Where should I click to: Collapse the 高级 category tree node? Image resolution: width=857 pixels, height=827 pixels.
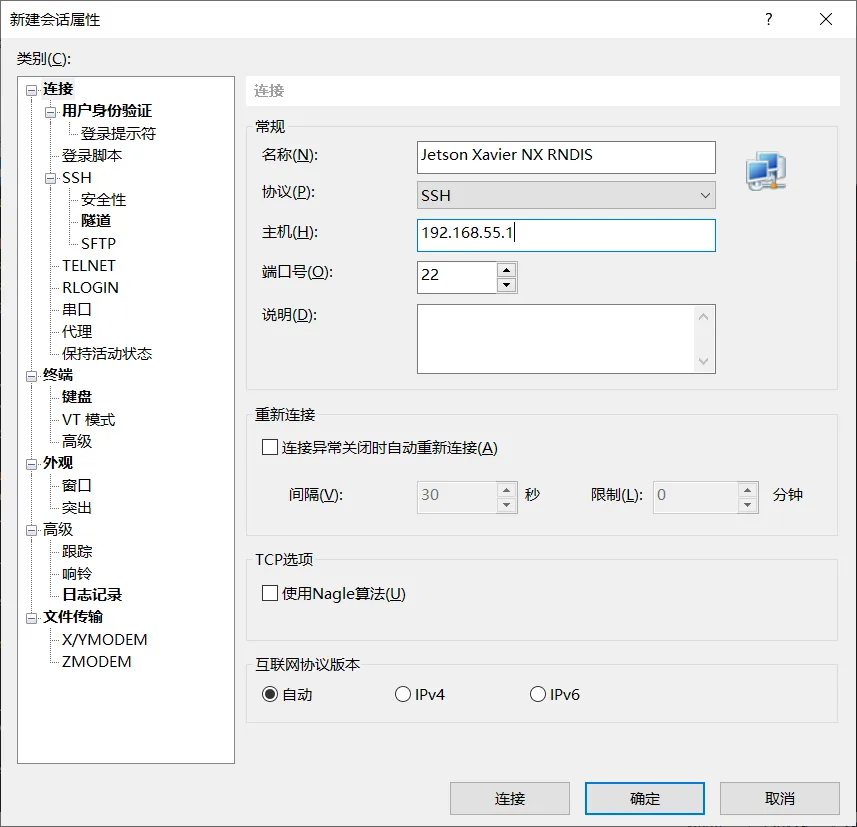[32, 530]
